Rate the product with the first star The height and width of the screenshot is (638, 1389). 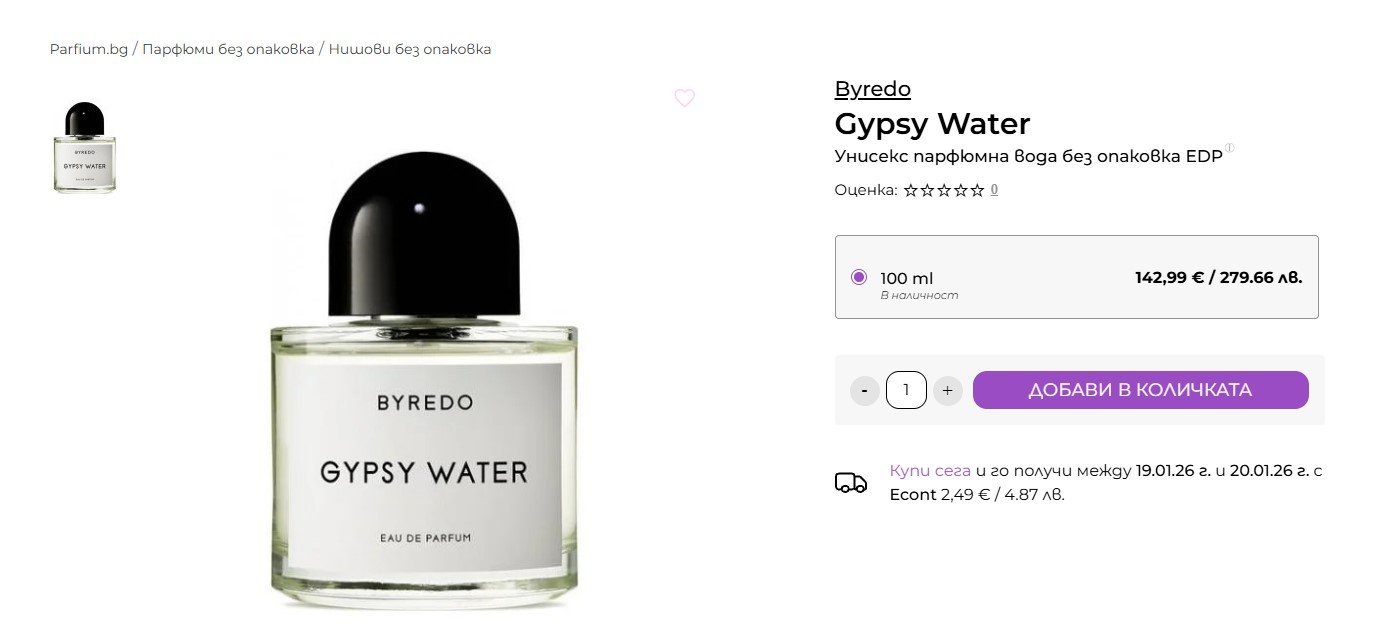pyautogui.click(x=911, y=190)
